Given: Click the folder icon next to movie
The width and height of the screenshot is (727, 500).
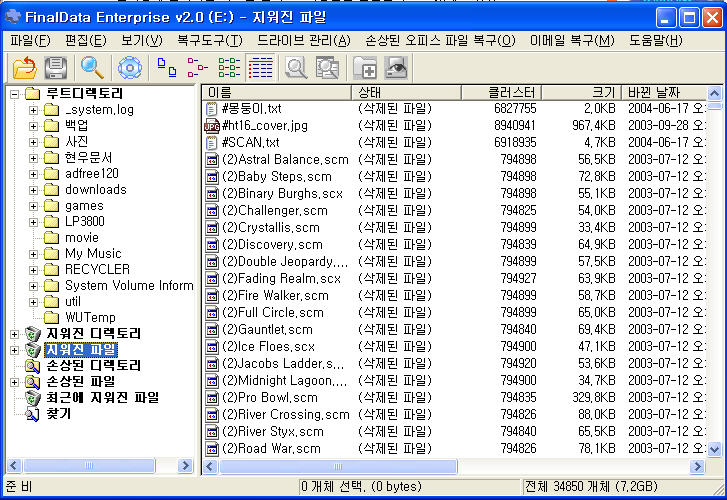Looking at the screenshot, I should [x=51, y=238].
